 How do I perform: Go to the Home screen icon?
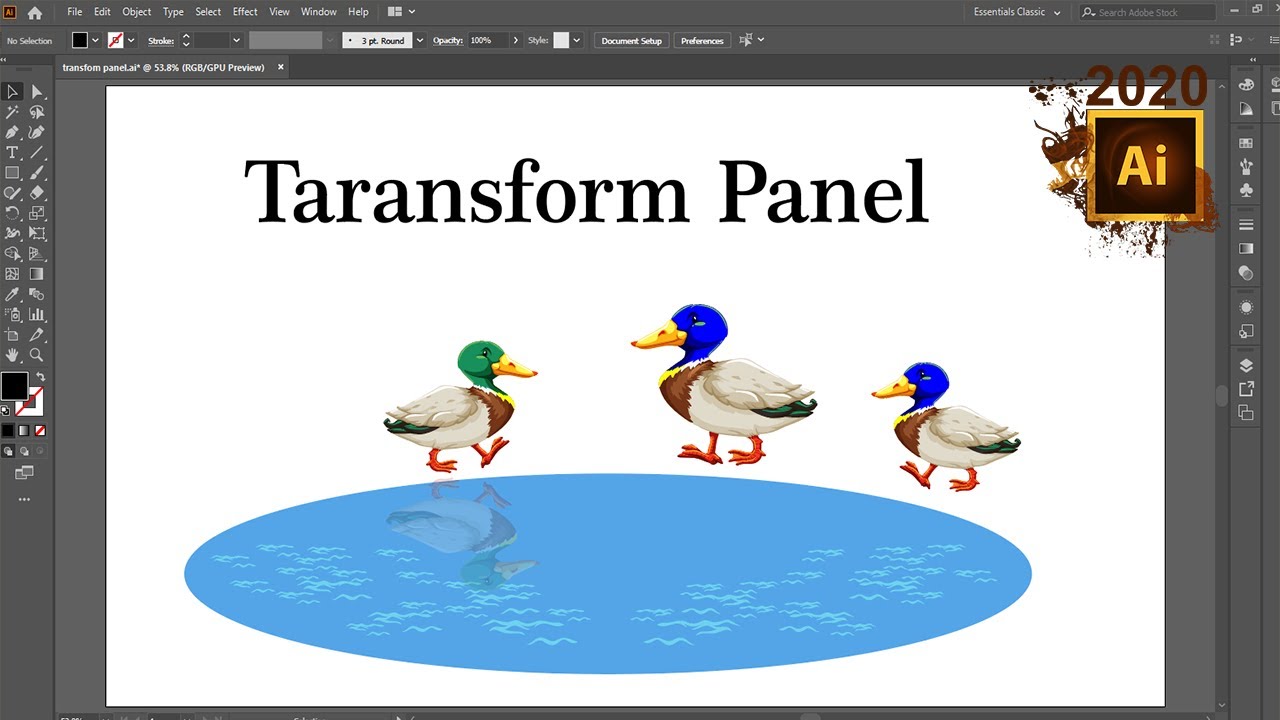click(35, 12)
